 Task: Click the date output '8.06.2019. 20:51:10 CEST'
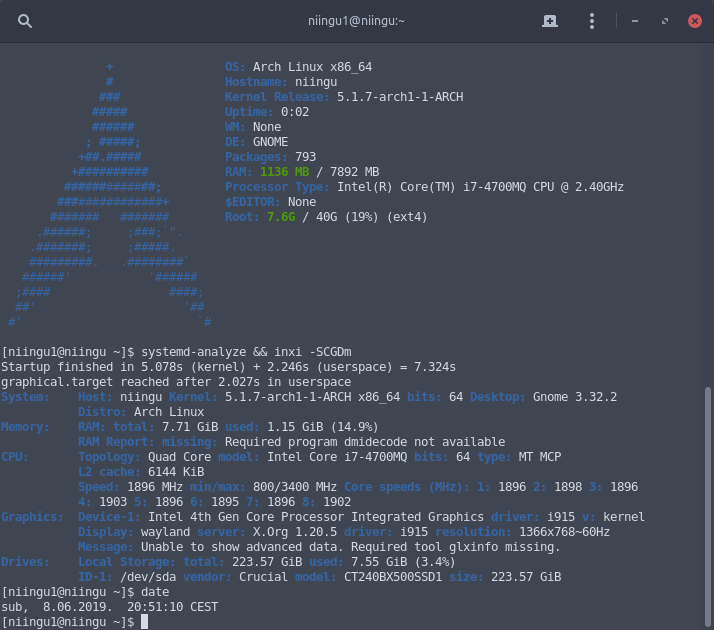coord(130,607)
